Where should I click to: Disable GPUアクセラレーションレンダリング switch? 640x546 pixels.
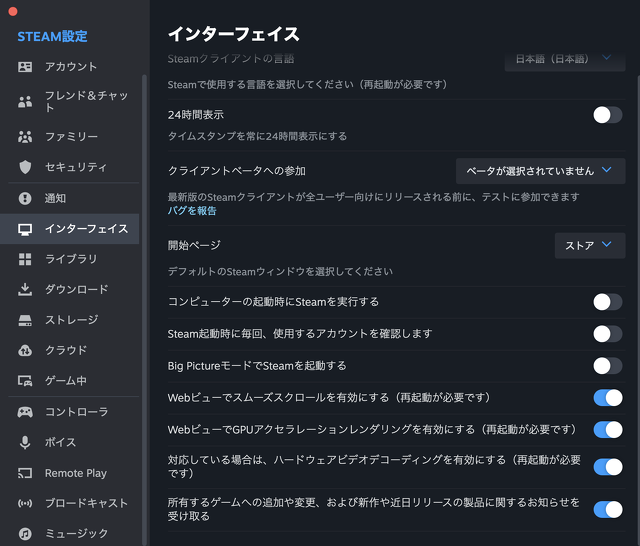click(607, 429)
